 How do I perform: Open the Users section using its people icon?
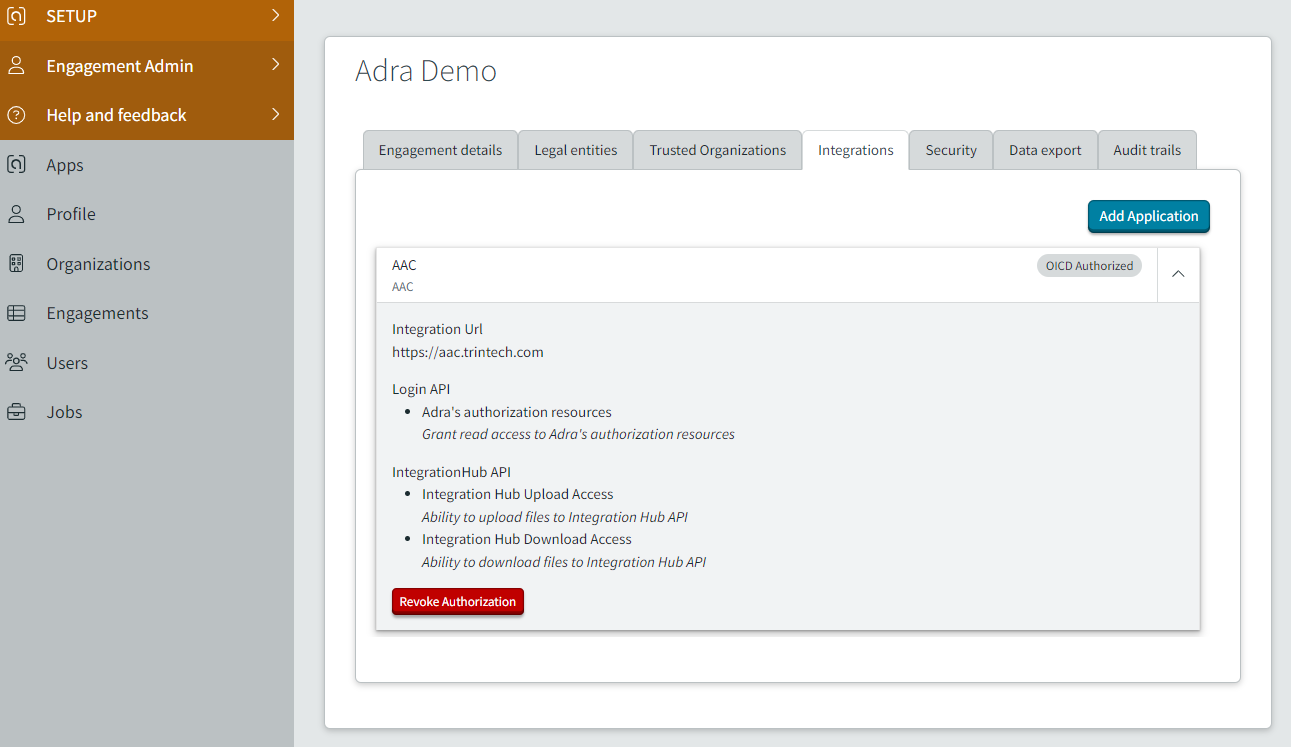tap(17, 362)
